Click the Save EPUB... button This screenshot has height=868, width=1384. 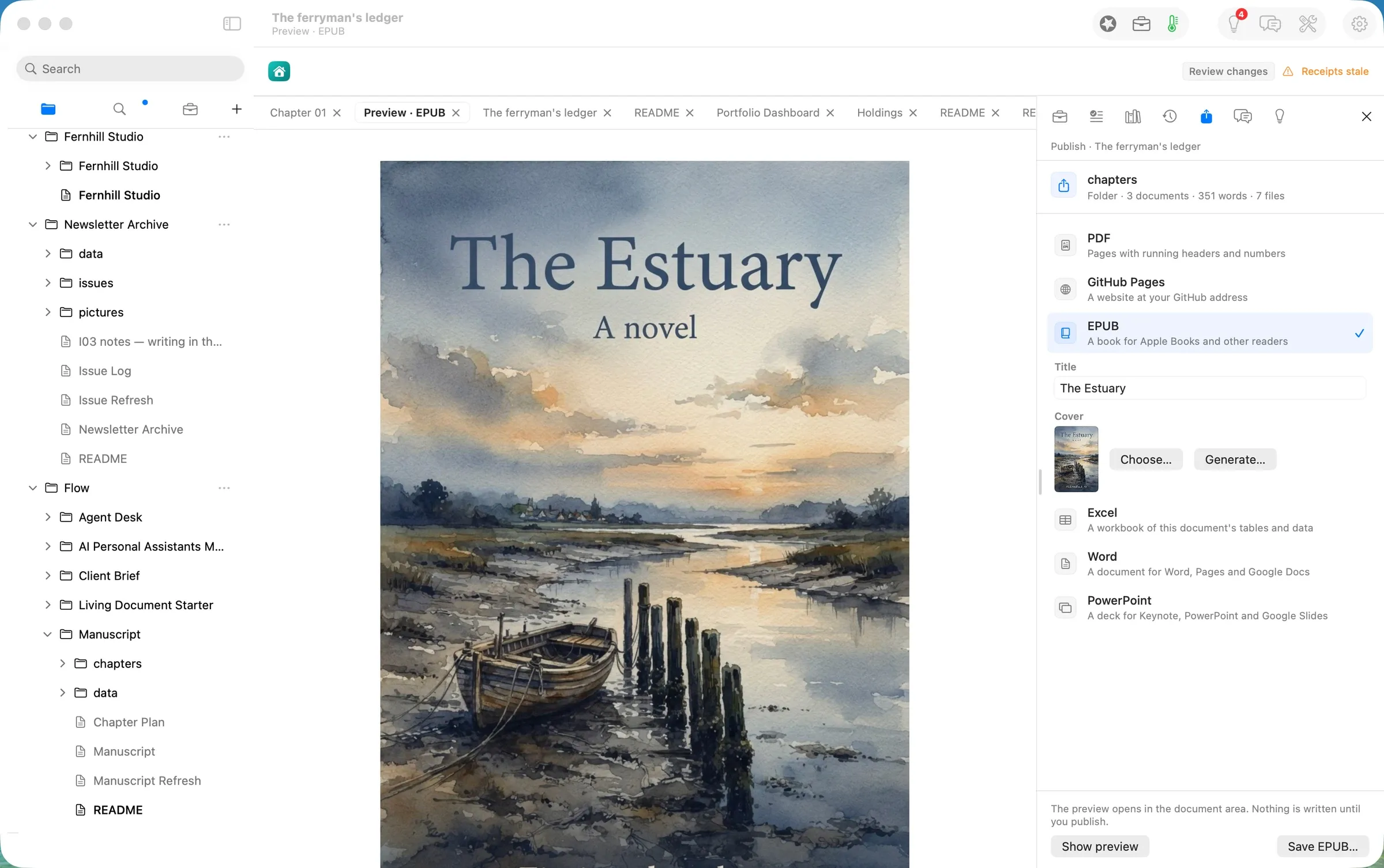1322,846
